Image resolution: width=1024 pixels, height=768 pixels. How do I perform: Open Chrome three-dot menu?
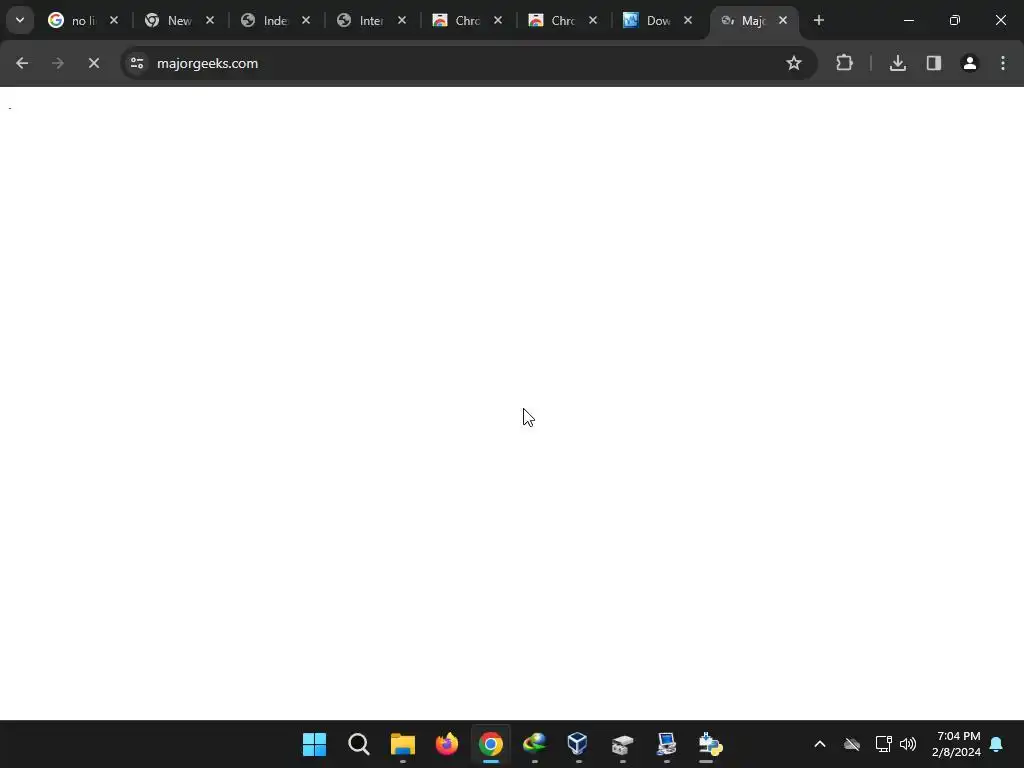pos(1003,63)
